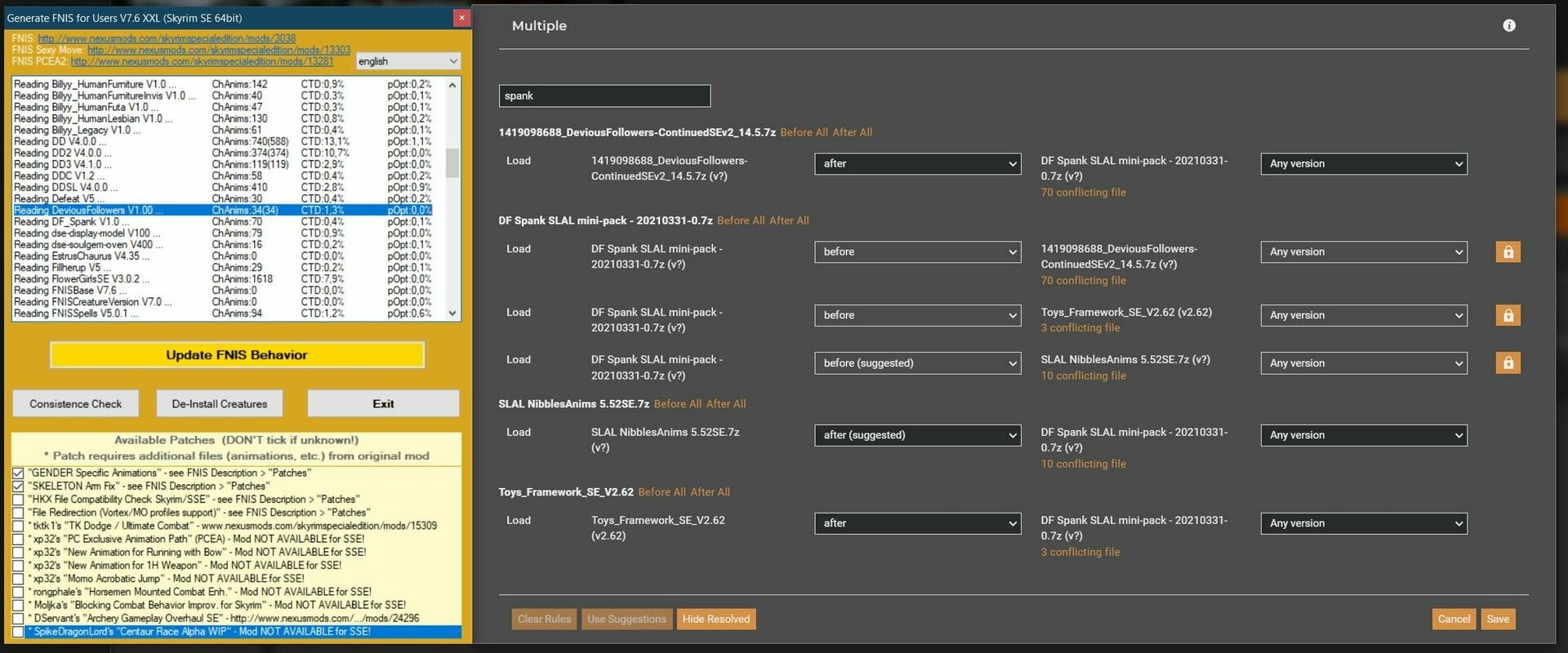
Task: Enable the File Redirection patch checkbox
Action: (x=18, y=513)
